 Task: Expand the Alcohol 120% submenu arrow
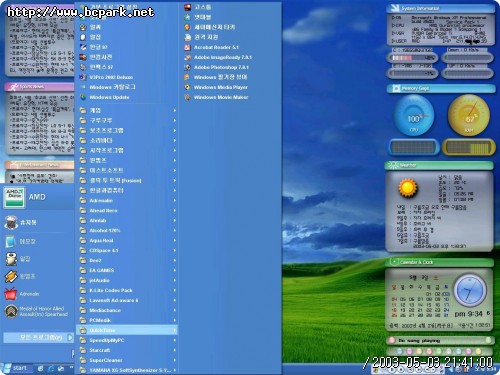pyautogui.click(x=175, y=230)
